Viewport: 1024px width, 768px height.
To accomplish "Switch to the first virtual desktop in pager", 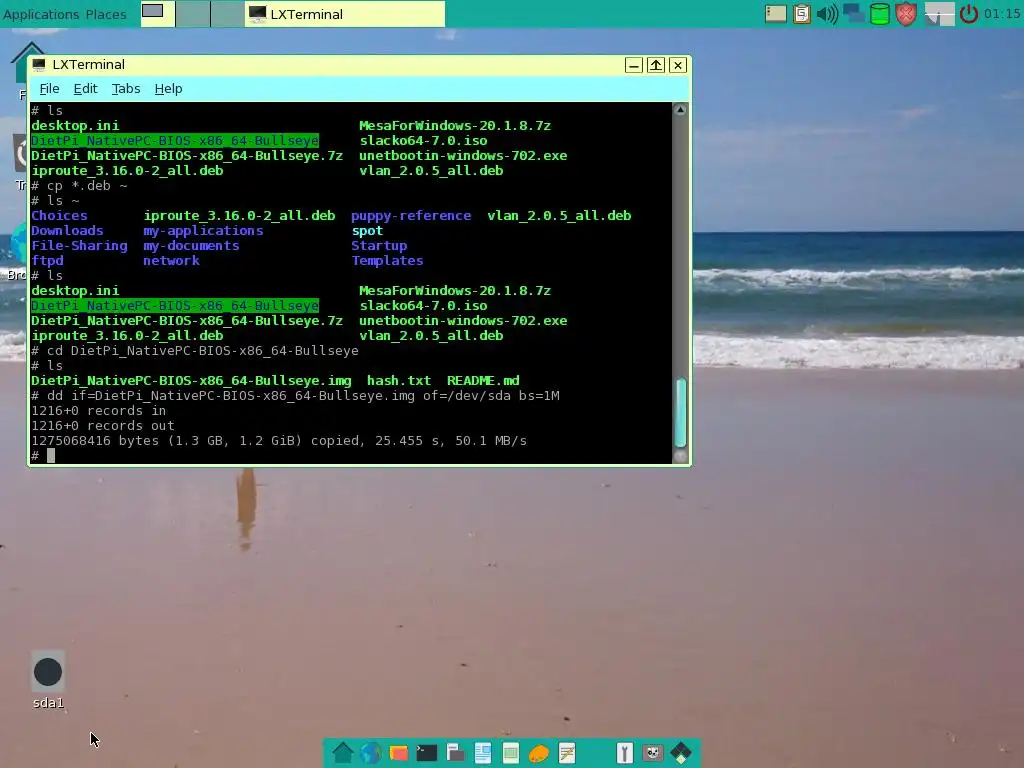I will (x=157, y=14).
